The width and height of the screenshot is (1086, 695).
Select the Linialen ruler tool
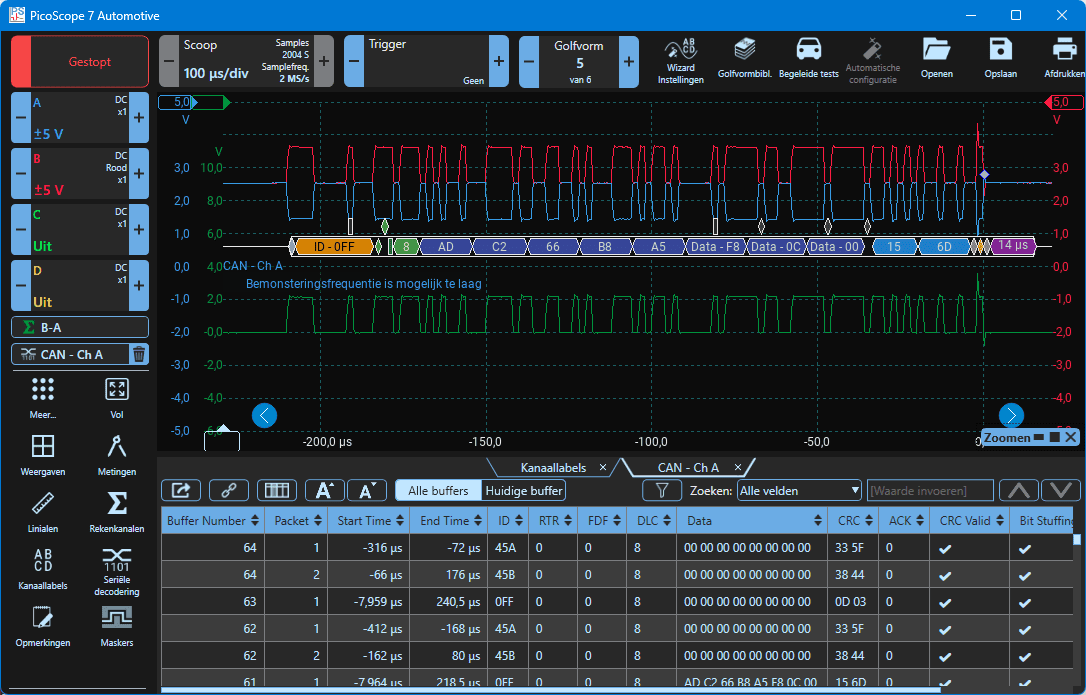pyautogui.click(x=43, y=510)
